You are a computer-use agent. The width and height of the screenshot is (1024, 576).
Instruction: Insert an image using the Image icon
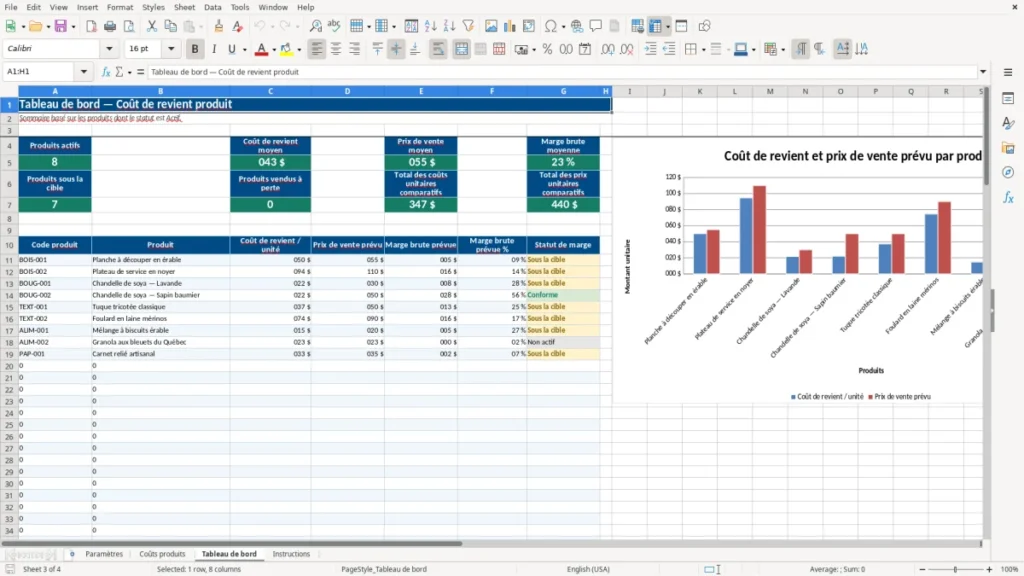click(491, 26)
